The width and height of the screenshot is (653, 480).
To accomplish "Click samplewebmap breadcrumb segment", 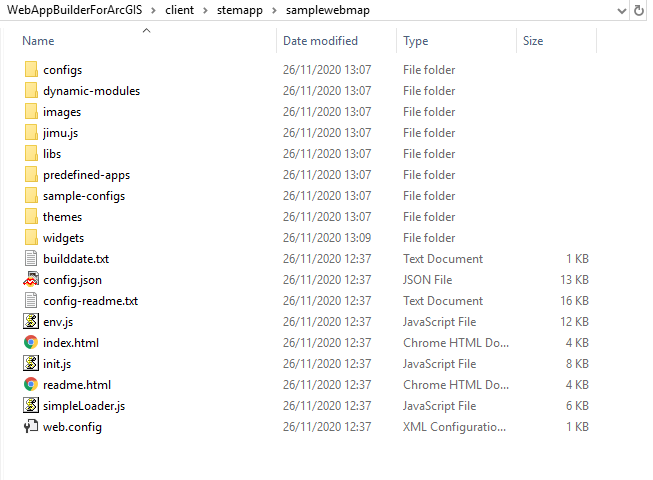I will (x=328, y=10).
